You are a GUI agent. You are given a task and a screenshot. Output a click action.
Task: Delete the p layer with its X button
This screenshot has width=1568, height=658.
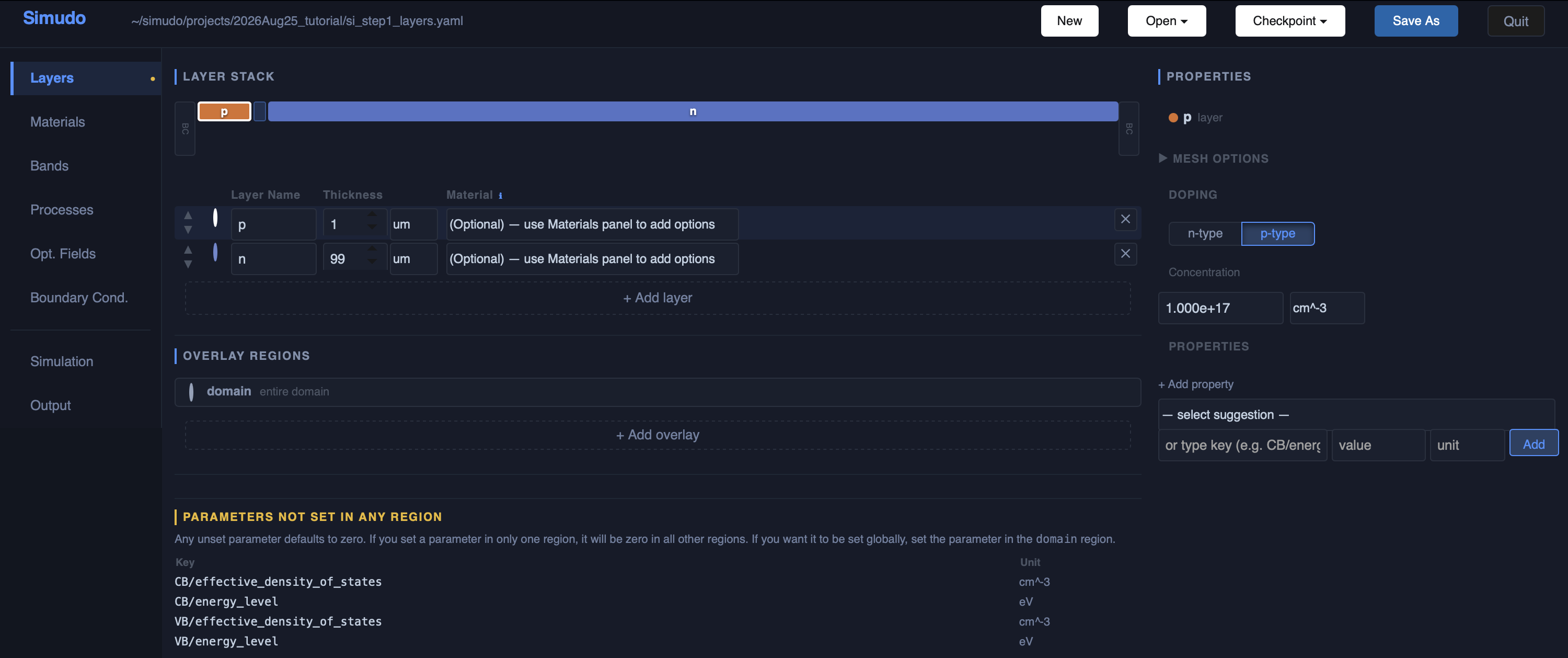pos(1125,219)
